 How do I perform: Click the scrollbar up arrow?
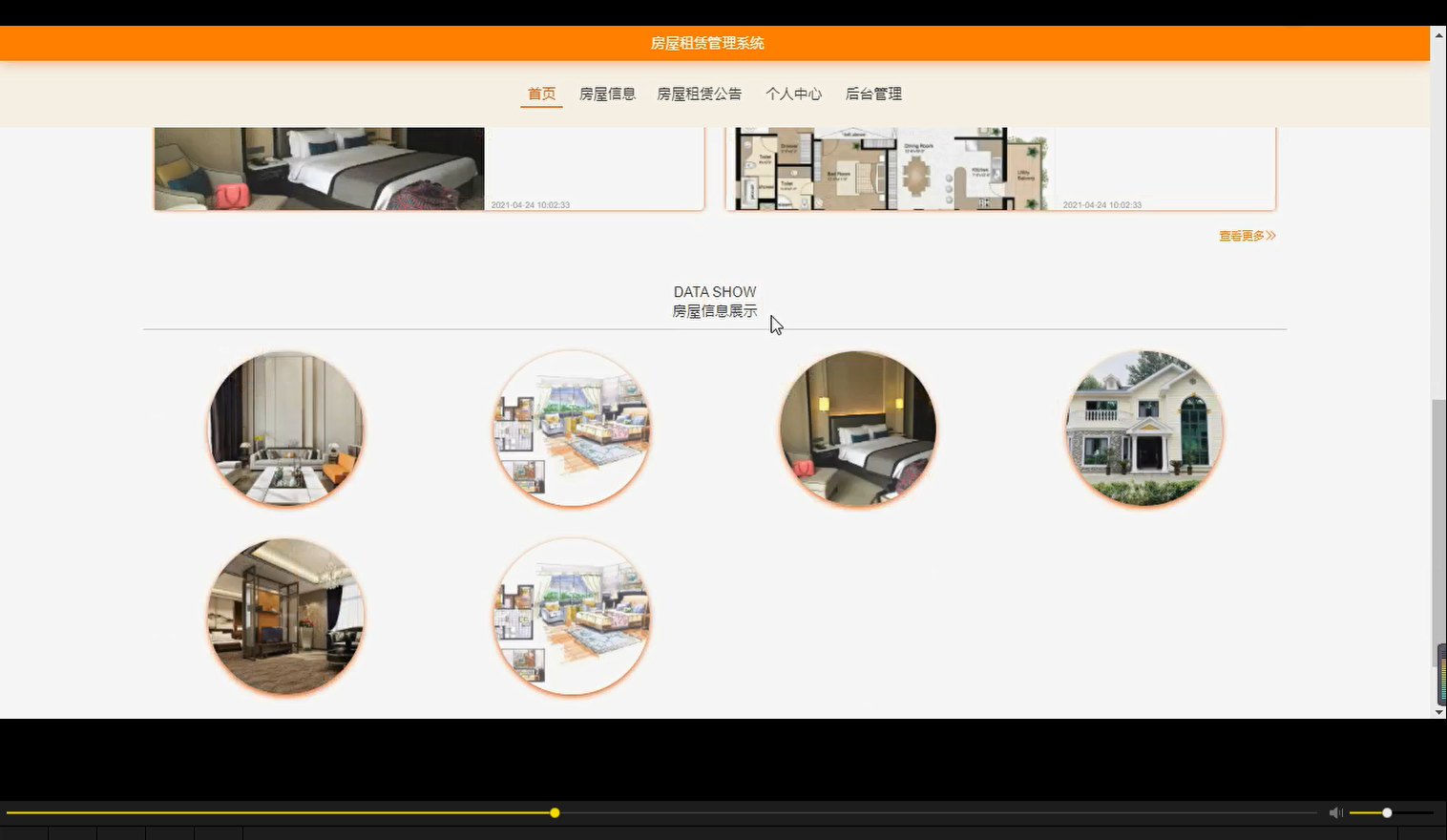click(1438, 33)
